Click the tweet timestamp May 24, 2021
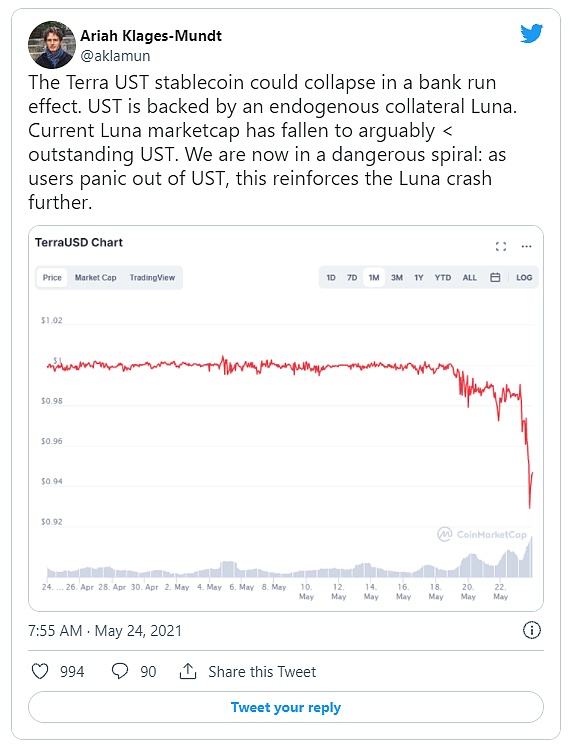The width and height of the screenshot is (571, 745). 138,630
